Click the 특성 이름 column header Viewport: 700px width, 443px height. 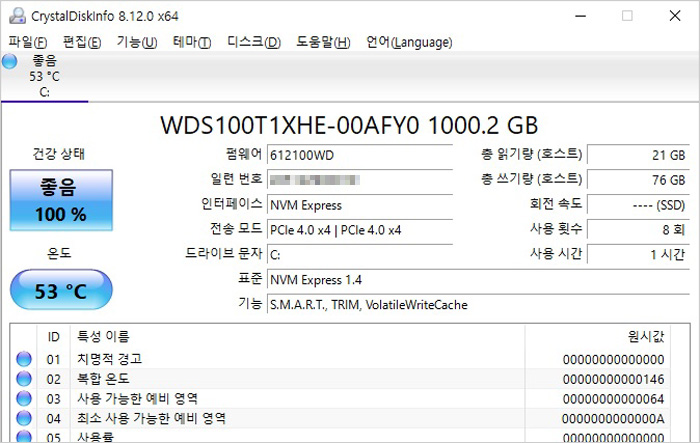(297, 337)
